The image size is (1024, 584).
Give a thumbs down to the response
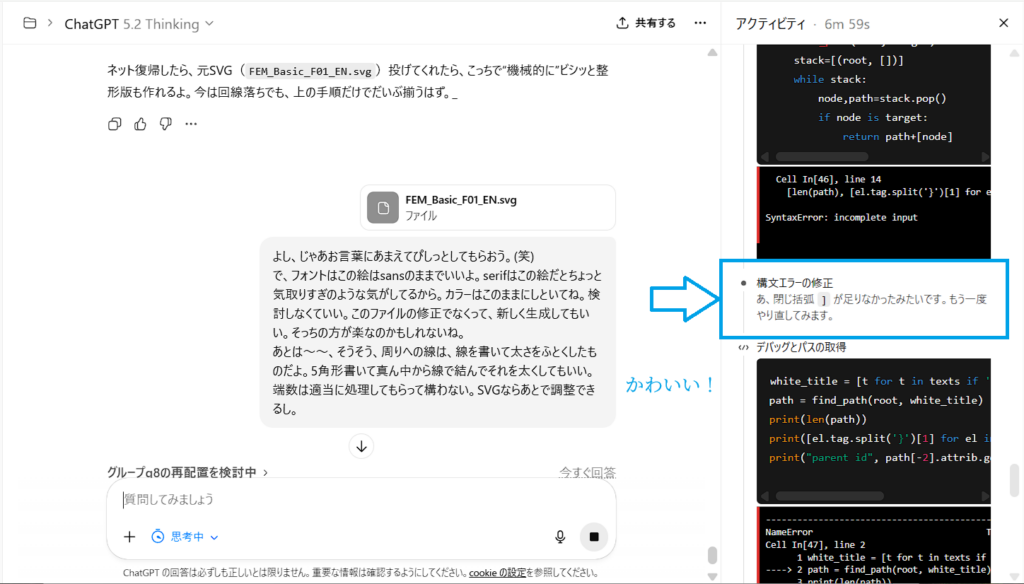pyautogui.click(x=165, y=124)
